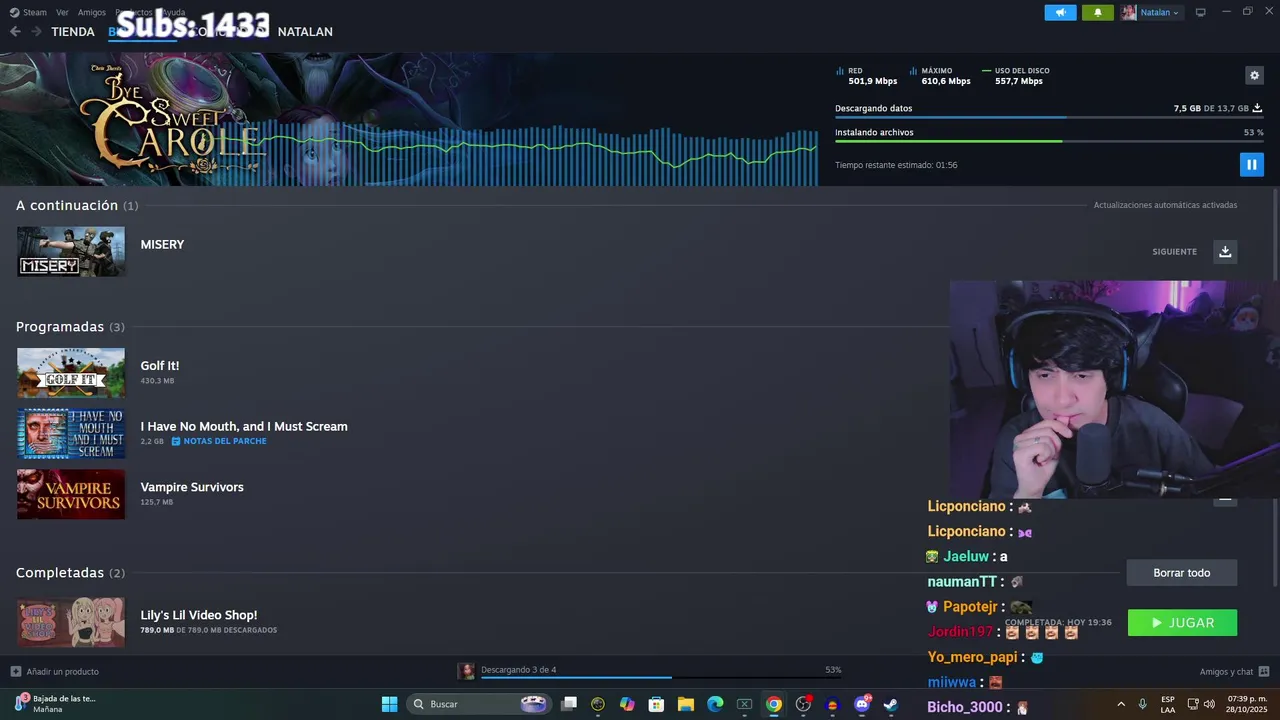Show hidden system tray icons
This screenshot has height=720, width=1280.
pyautogui.click(x=1120, y=704)
